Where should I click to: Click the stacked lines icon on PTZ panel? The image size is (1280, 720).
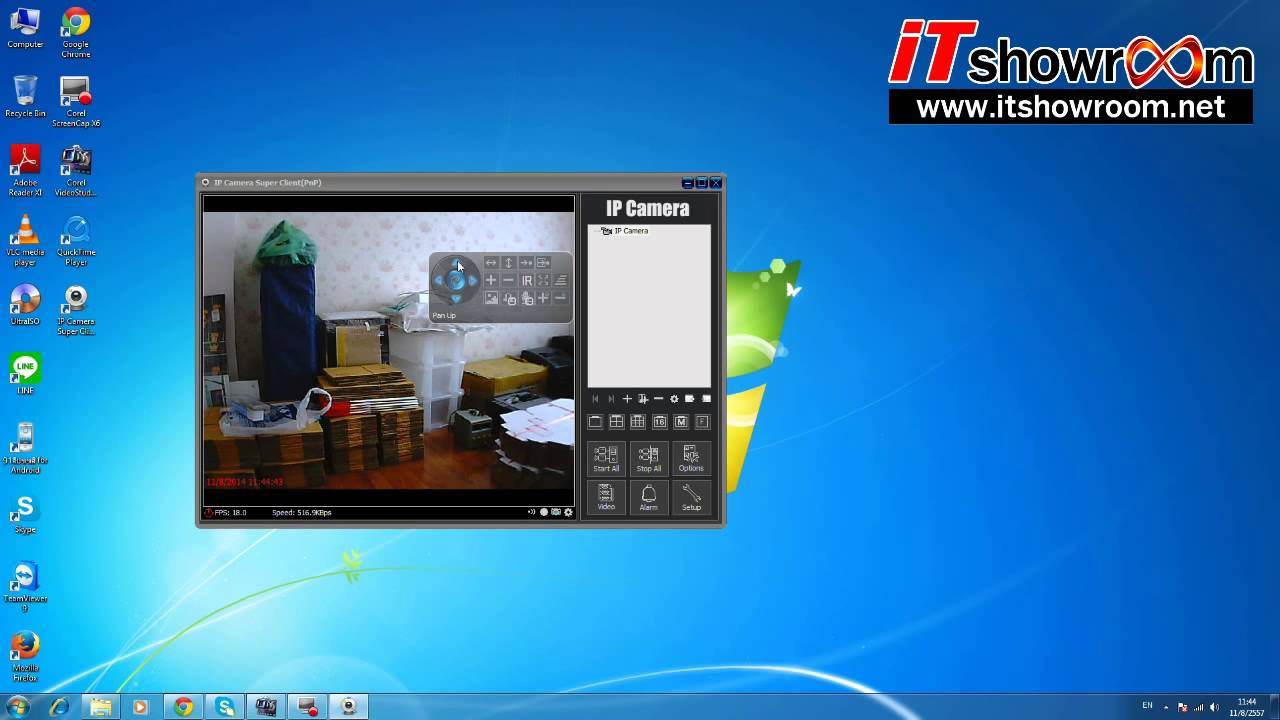click(x=560, y=280)
